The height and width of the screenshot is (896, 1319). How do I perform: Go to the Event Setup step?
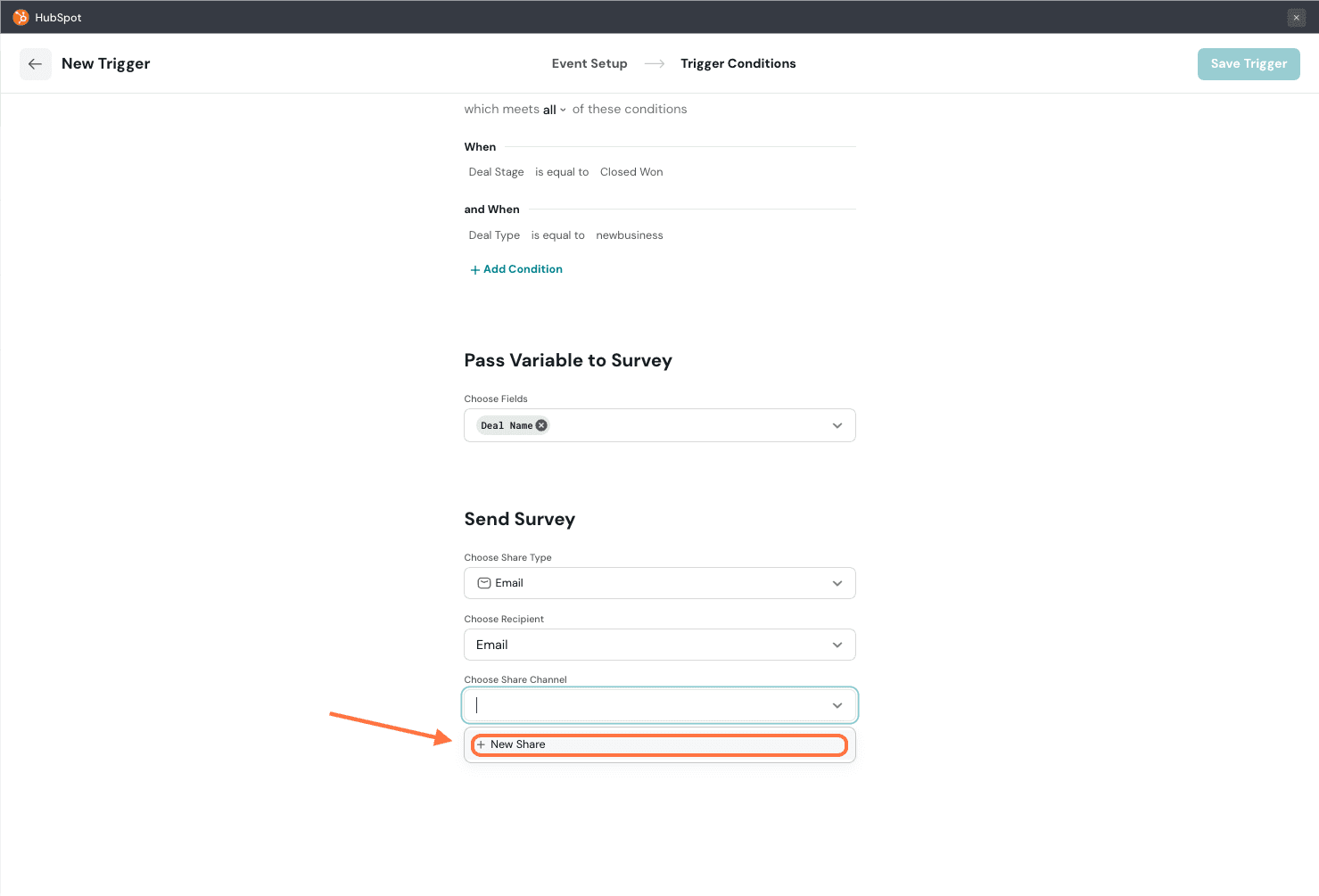coord(589,63)
